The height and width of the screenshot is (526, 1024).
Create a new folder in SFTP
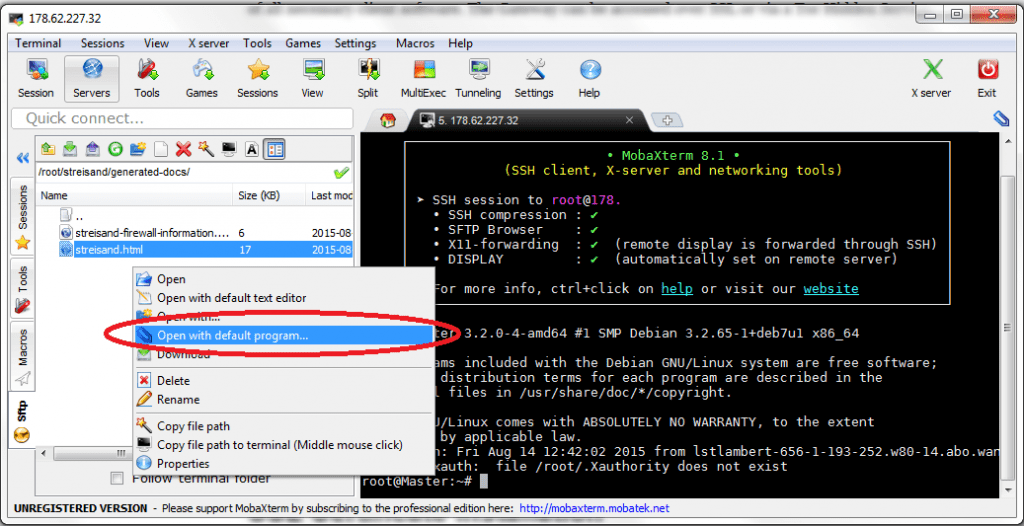[x=138, y=150]
